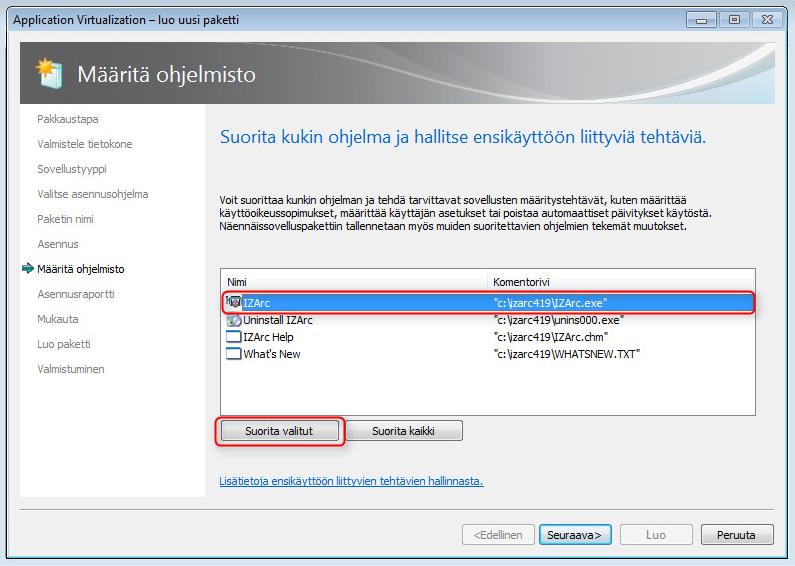Click the unins000.exe command line cell
The height and width of the screenshot is (566, 795).
click(559, 320)
